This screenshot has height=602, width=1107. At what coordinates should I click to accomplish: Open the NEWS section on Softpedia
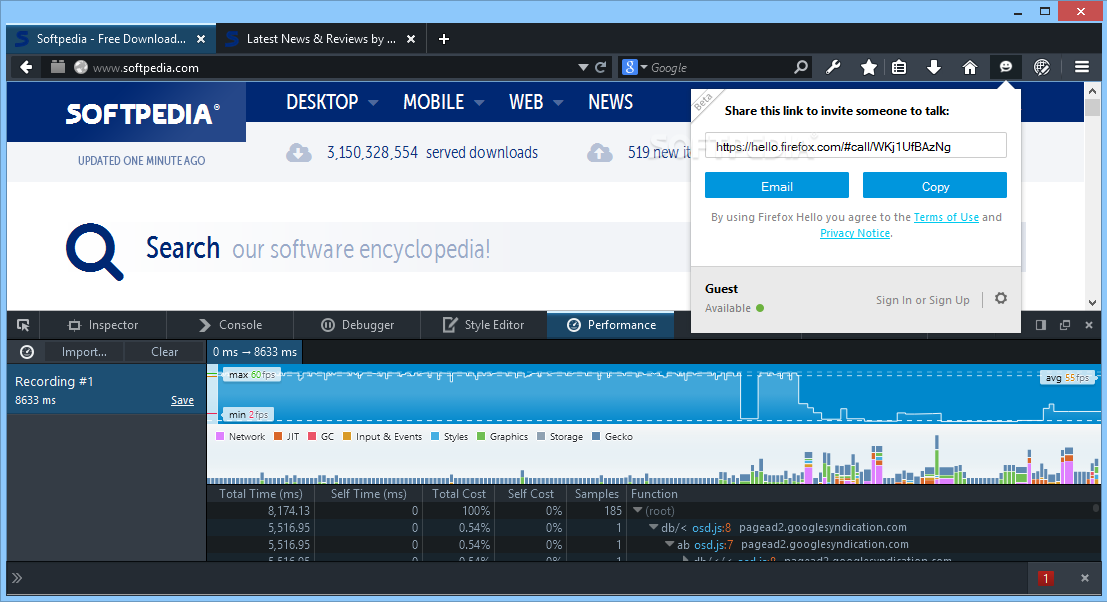[610, 102]
